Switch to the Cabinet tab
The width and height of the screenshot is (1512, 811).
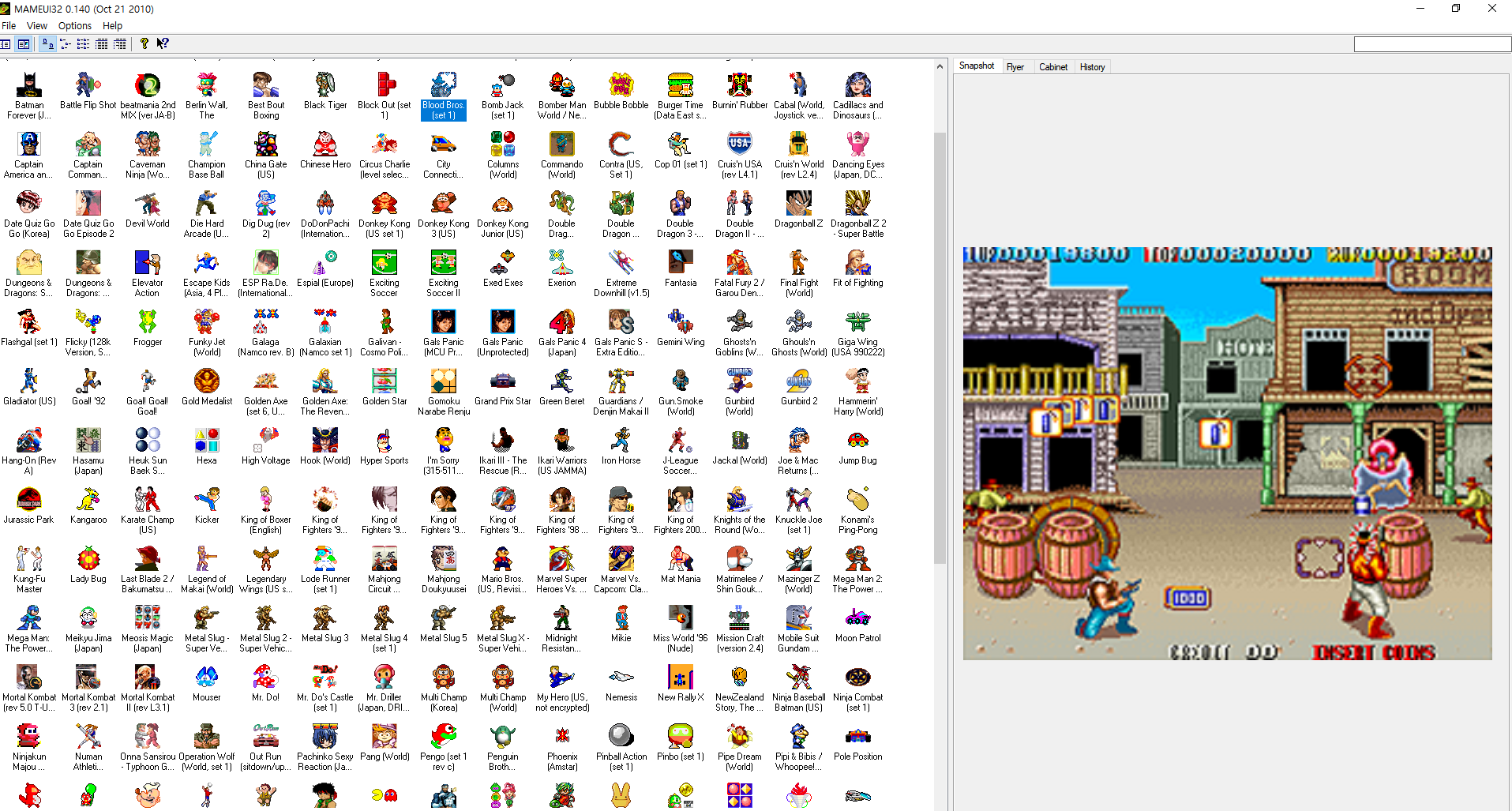coord(1053,67)
